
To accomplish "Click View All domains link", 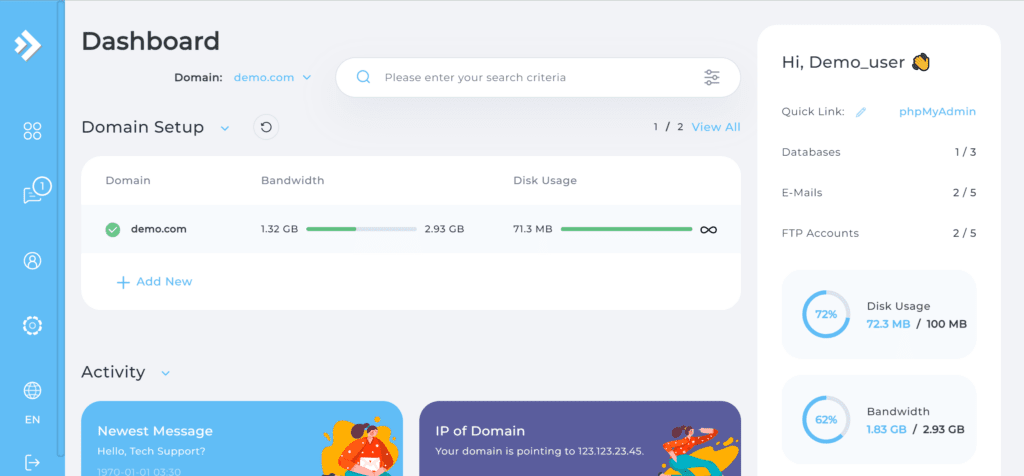I will 715,127.
